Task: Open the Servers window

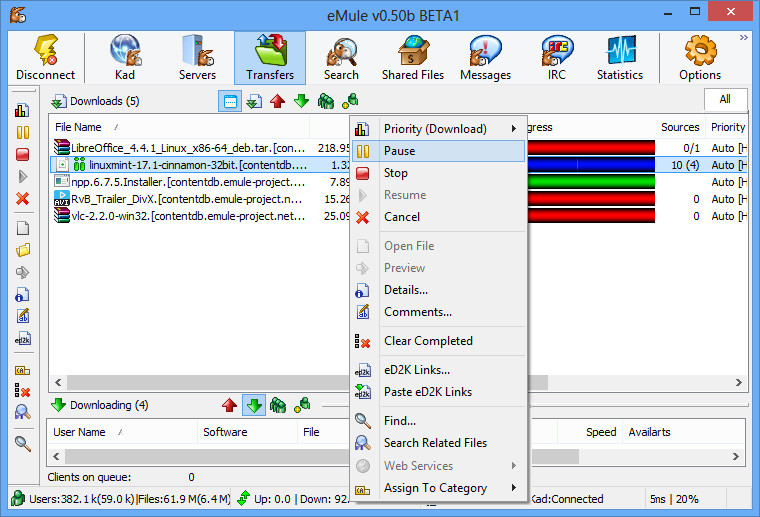Action: [197, 58]
